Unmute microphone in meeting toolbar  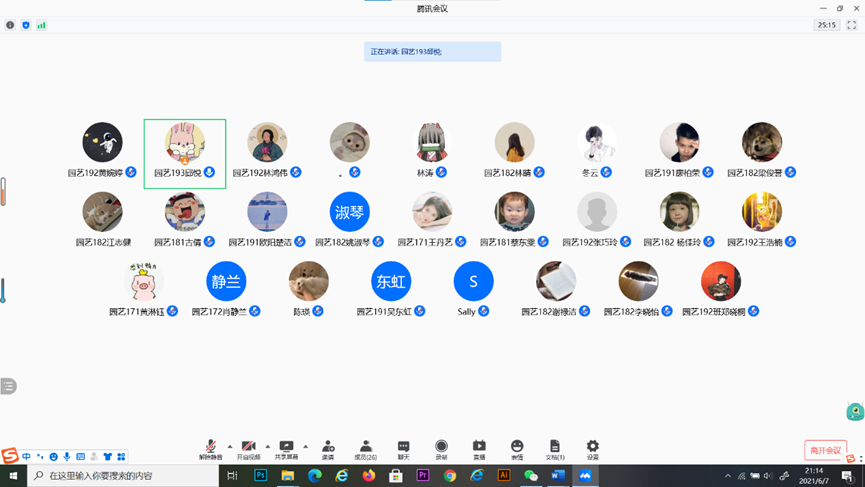tap(210, 447)
